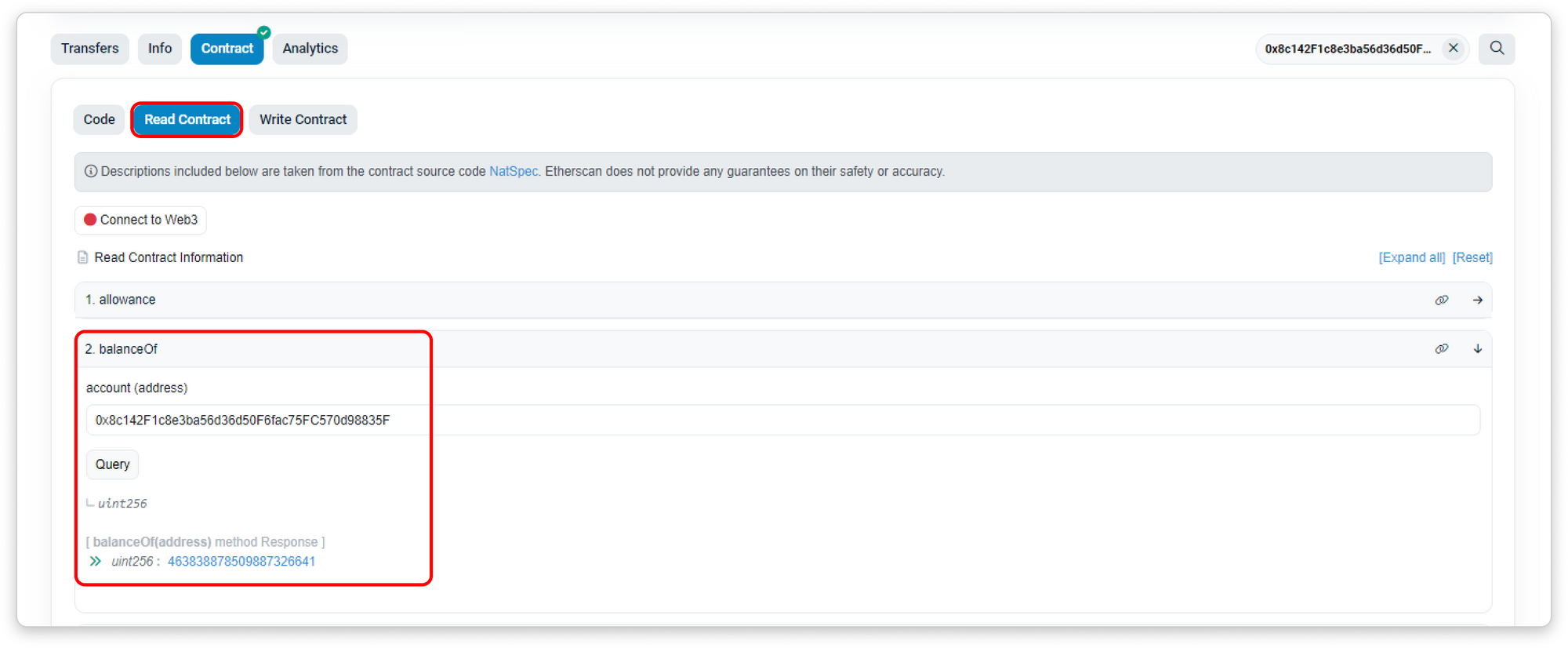1568x648 pixels.
Task: Select the Code sub-tab
Action: (100, 120)
